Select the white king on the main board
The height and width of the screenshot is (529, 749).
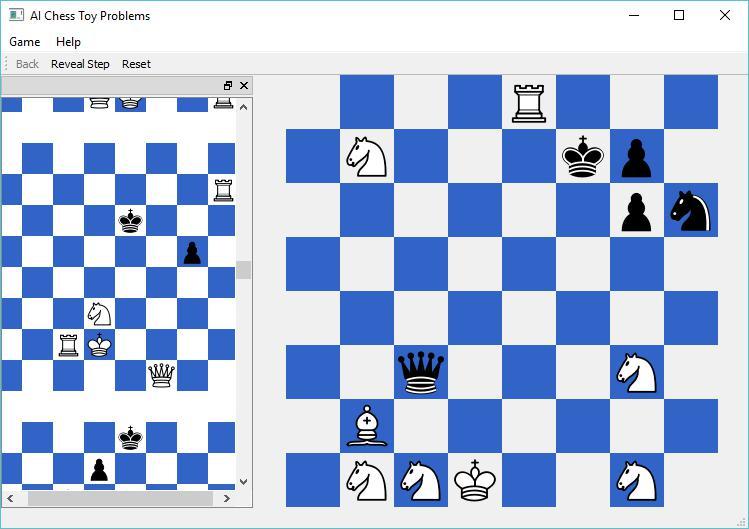475,480
